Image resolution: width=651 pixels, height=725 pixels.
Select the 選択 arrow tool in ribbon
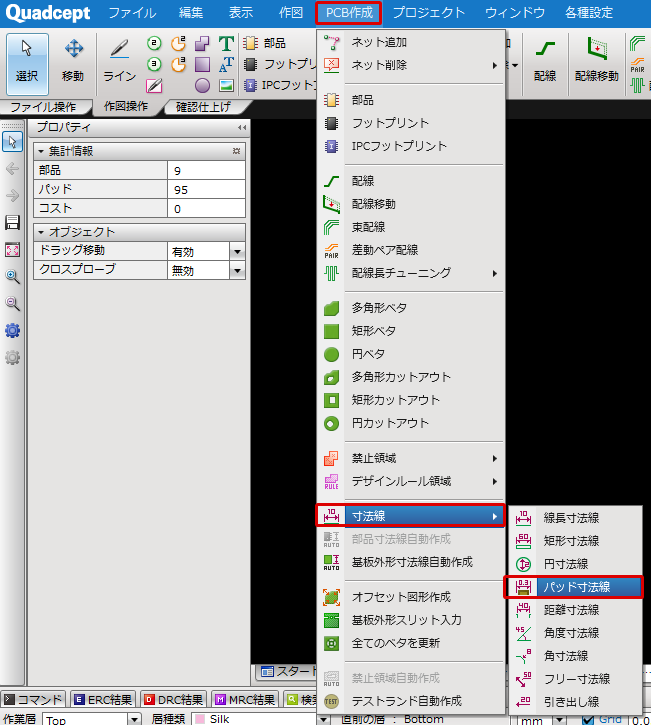click(27, 64)
